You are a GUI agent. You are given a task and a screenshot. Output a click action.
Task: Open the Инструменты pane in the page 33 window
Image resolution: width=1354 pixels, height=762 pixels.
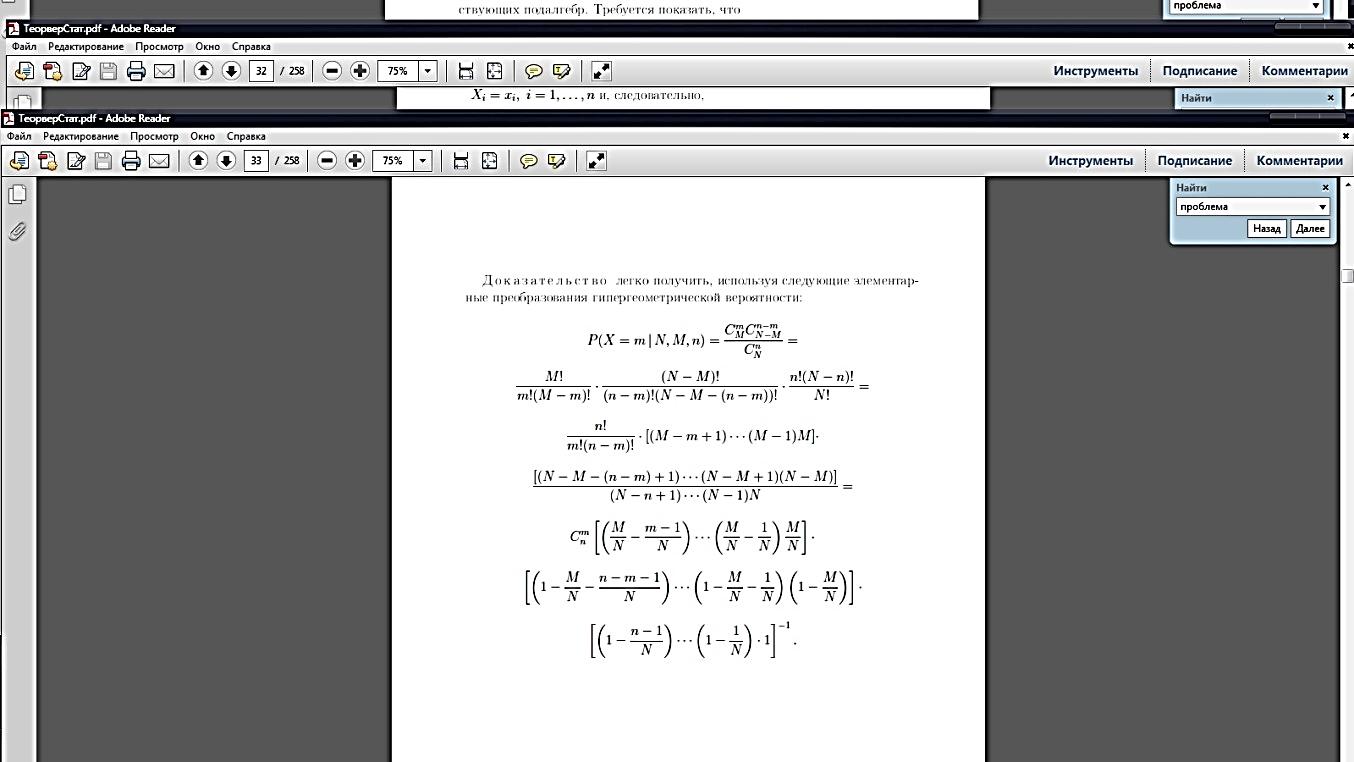[1090, 160]
